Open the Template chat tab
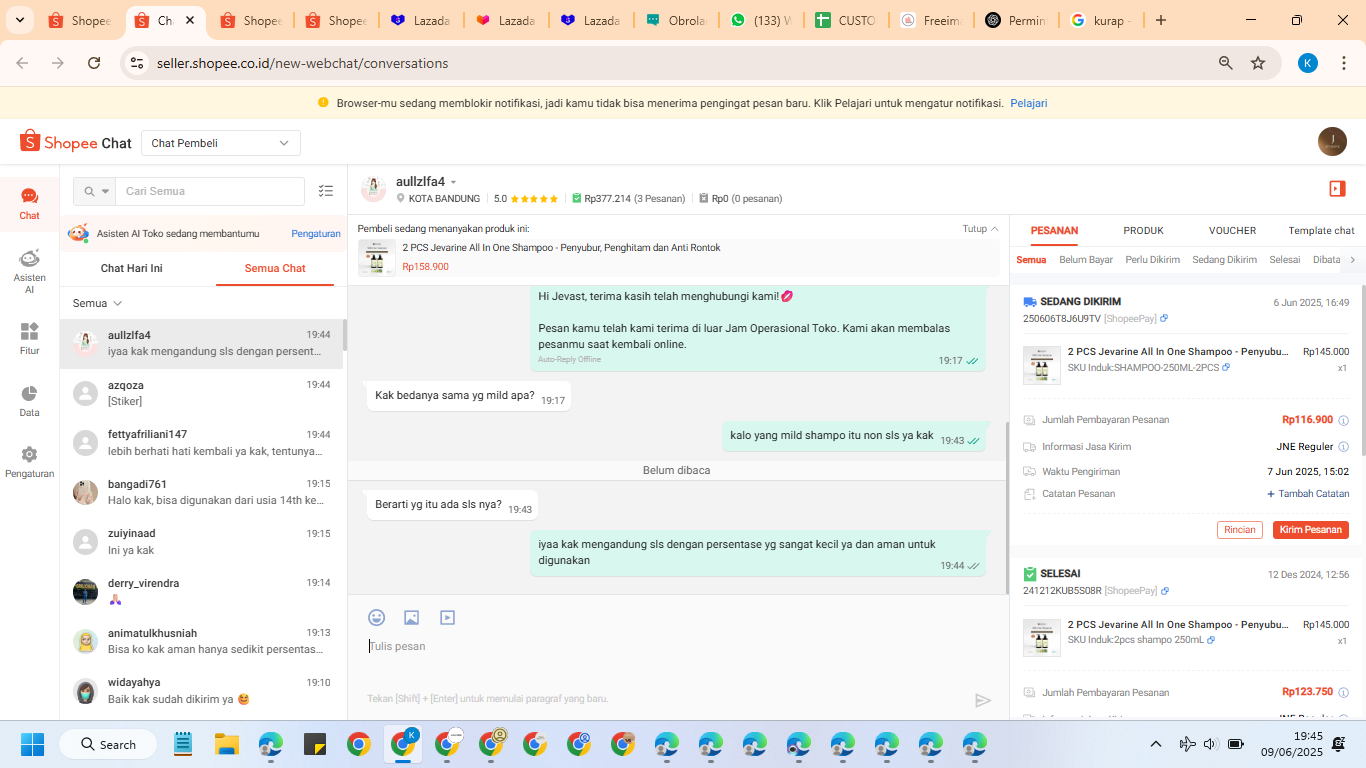The width and height of the screenshot is (1366, 768). [1321, 231]
